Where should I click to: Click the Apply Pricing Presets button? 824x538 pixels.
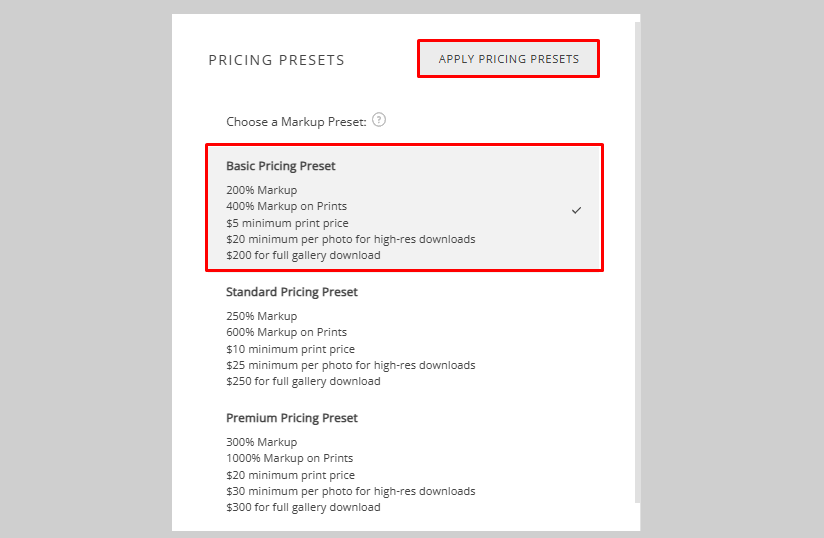(x=508, y=59)
